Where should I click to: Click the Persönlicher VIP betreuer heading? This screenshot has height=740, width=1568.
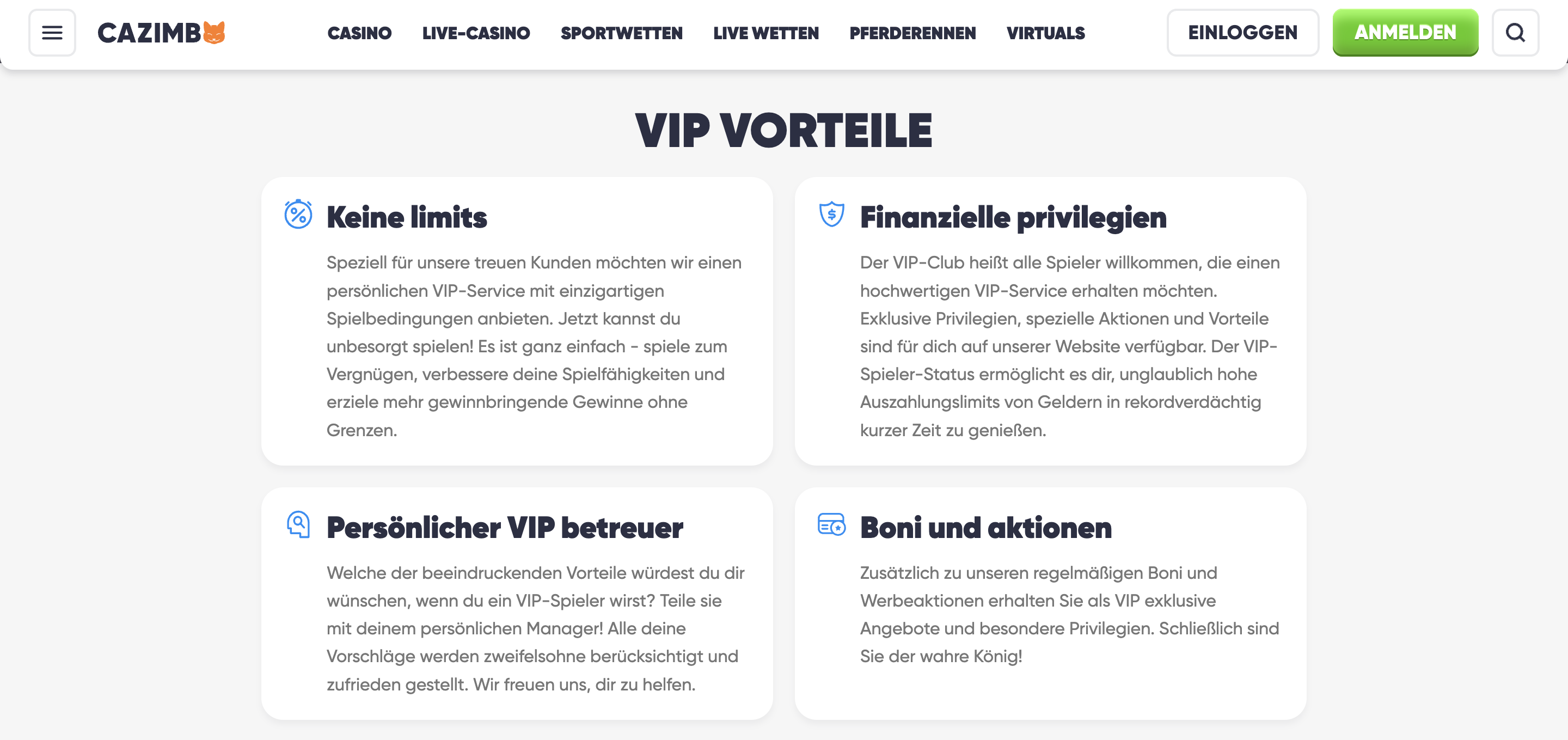tap(505, 528)
